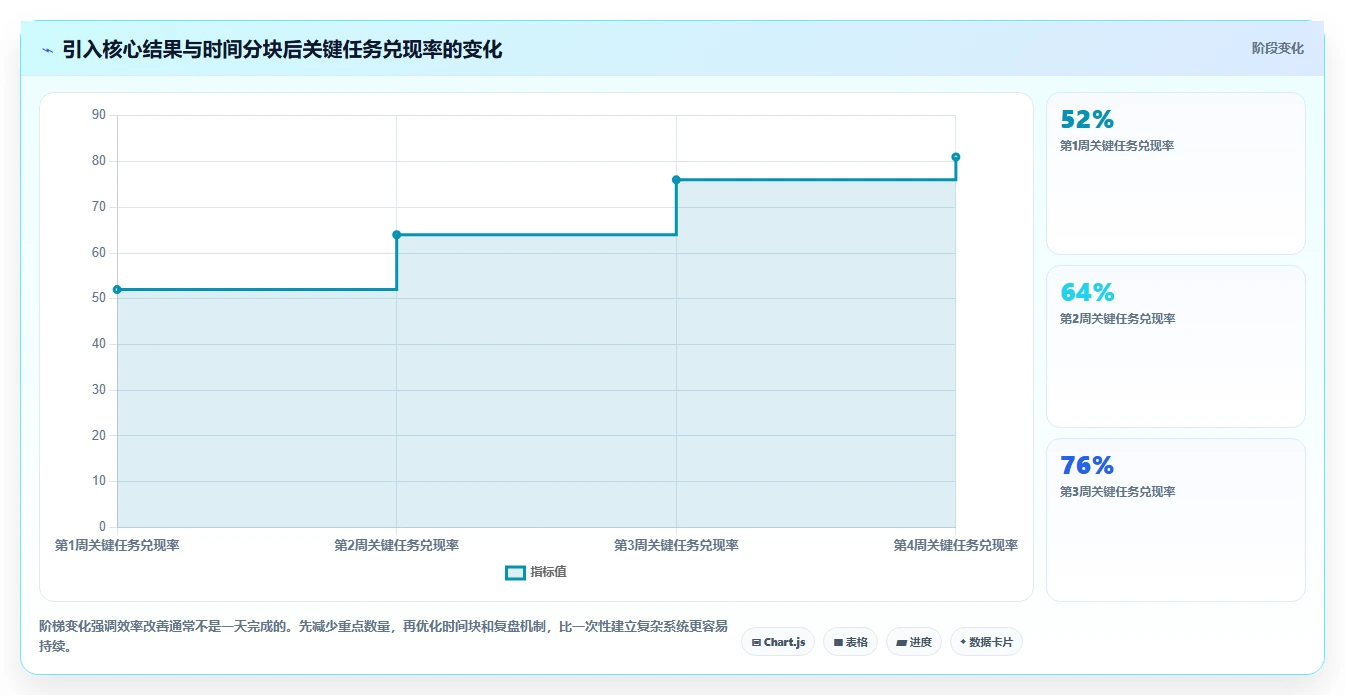This screenshot has height=695, width=1345.
Task: Click the 52% data card value
Action: [1087, 120]
